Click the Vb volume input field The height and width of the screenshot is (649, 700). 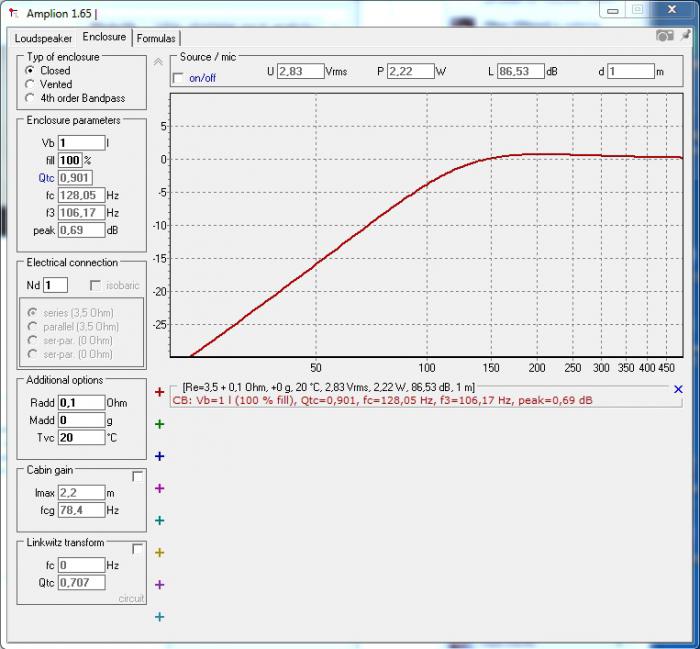pos(81,143)
